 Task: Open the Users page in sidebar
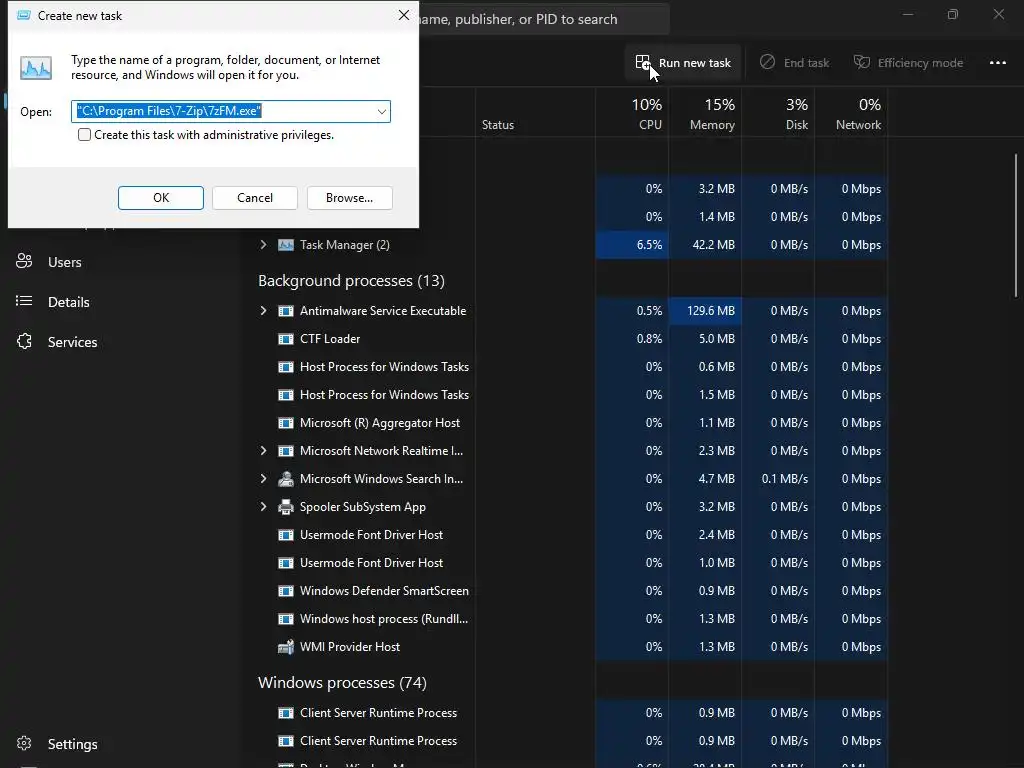pos(64,262)
